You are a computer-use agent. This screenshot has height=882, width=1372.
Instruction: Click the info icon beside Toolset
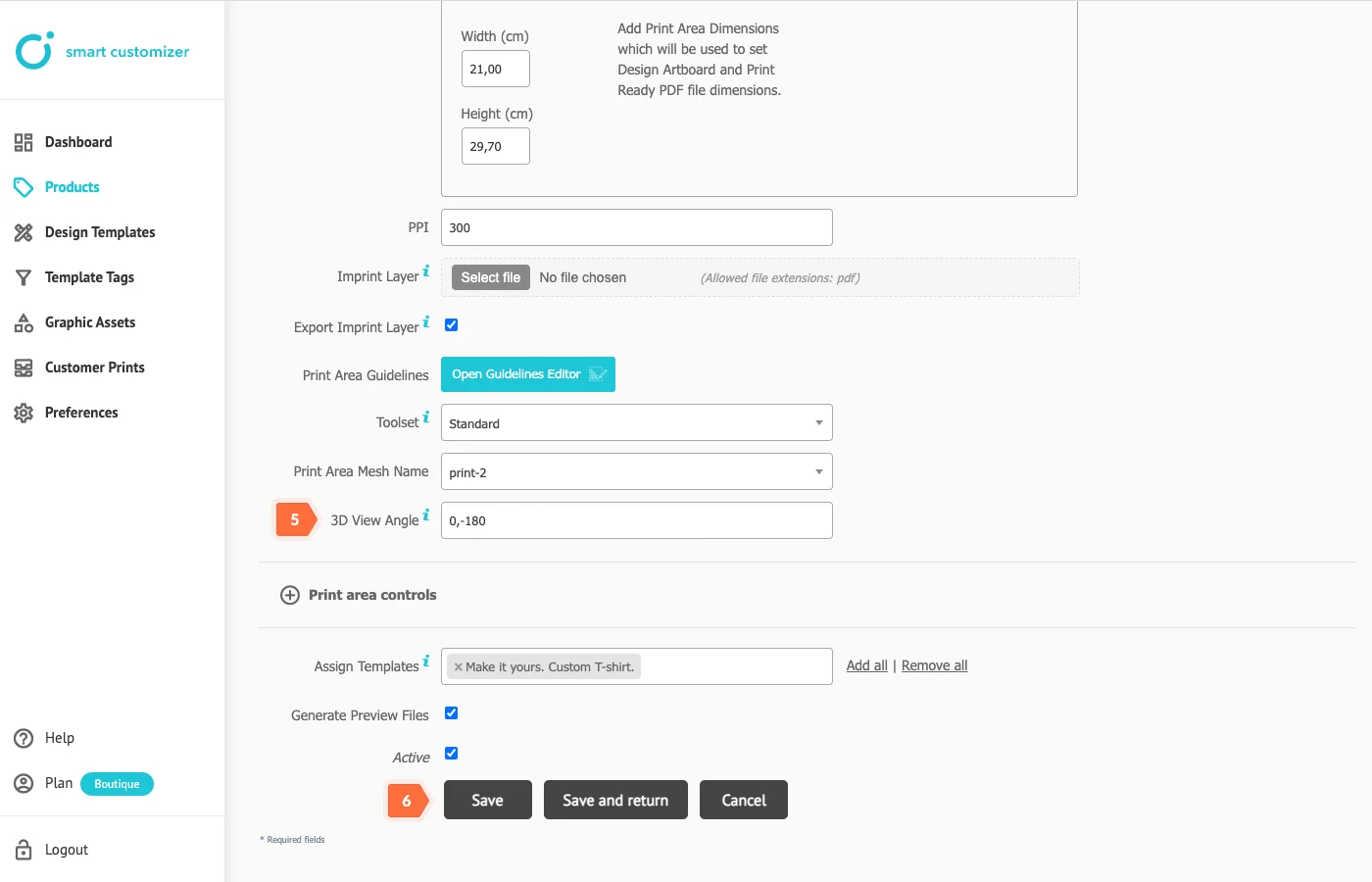pyautogui.click(x=426, y=416)
